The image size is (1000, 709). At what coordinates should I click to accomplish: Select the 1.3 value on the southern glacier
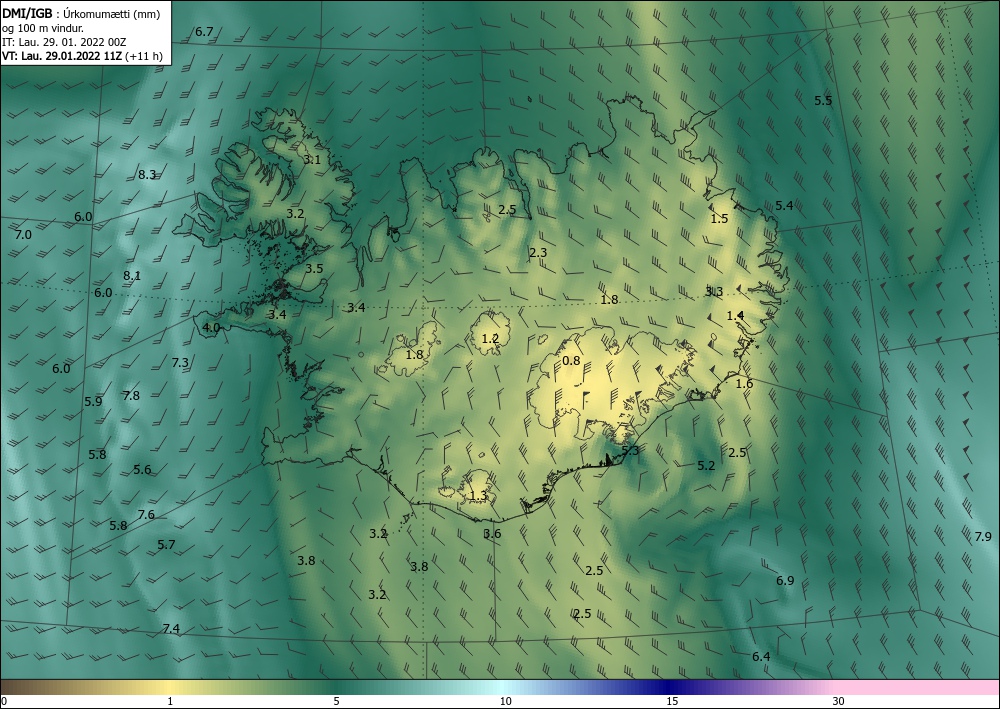(478, 495)
